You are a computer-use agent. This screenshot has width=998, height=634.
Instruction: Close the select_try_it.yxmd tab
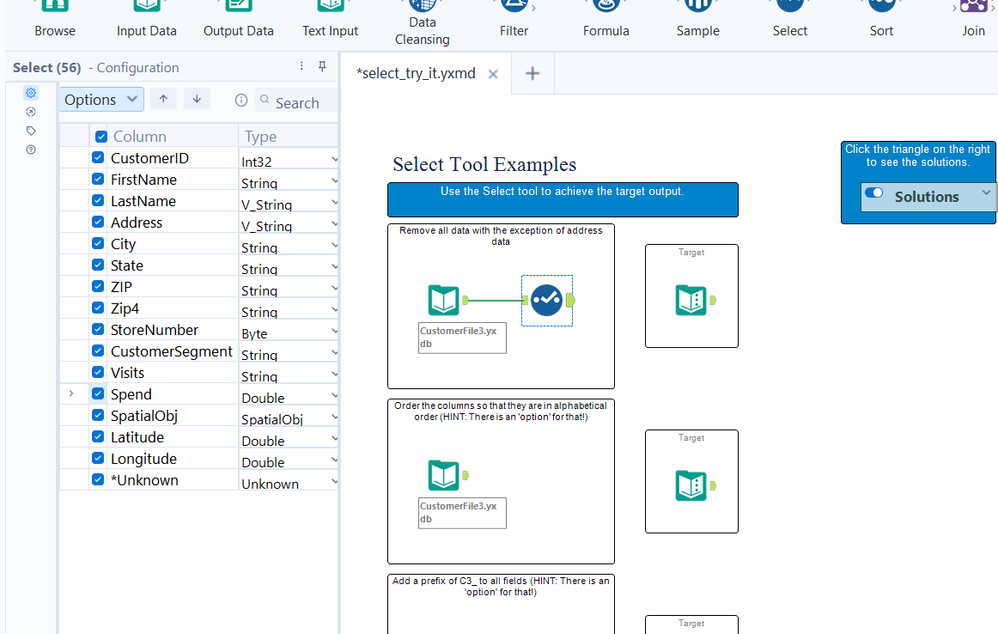click(x=493, y=74)
